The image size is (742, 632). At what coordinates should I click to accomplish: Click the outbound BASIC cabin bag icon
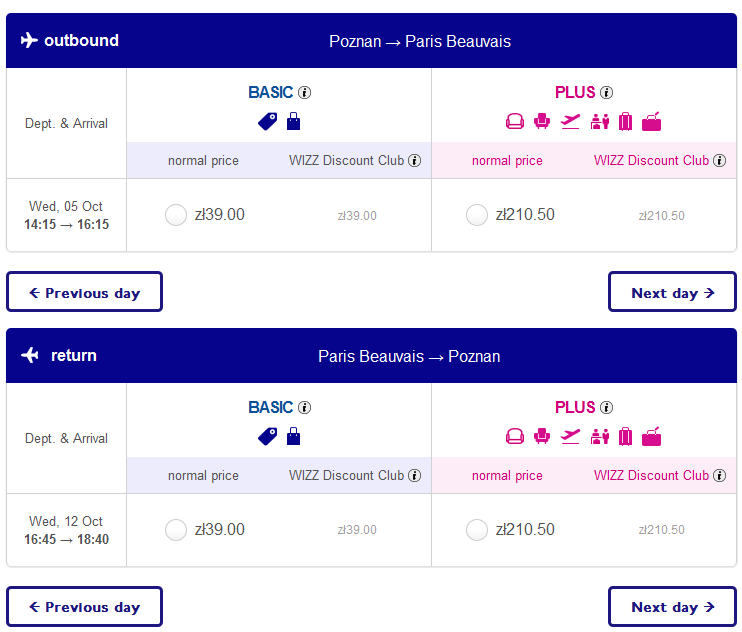click(293, 121)
